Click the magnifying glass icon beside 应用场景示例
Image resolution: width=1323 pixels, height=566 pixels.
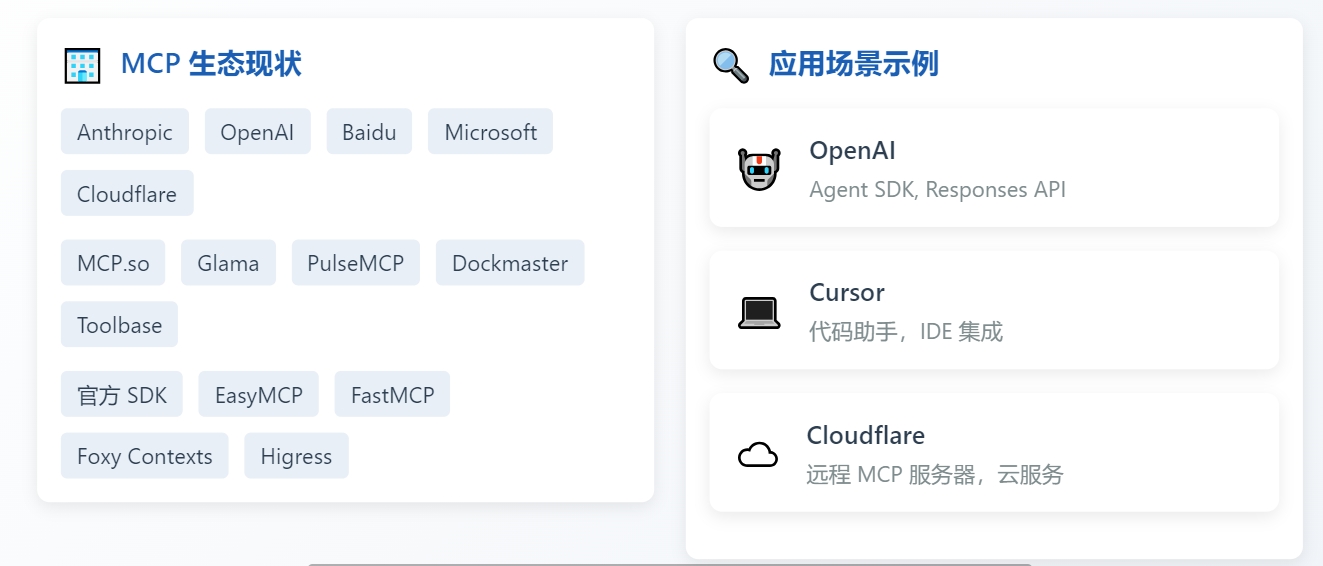pyautogui.click(x=730, y=65)
